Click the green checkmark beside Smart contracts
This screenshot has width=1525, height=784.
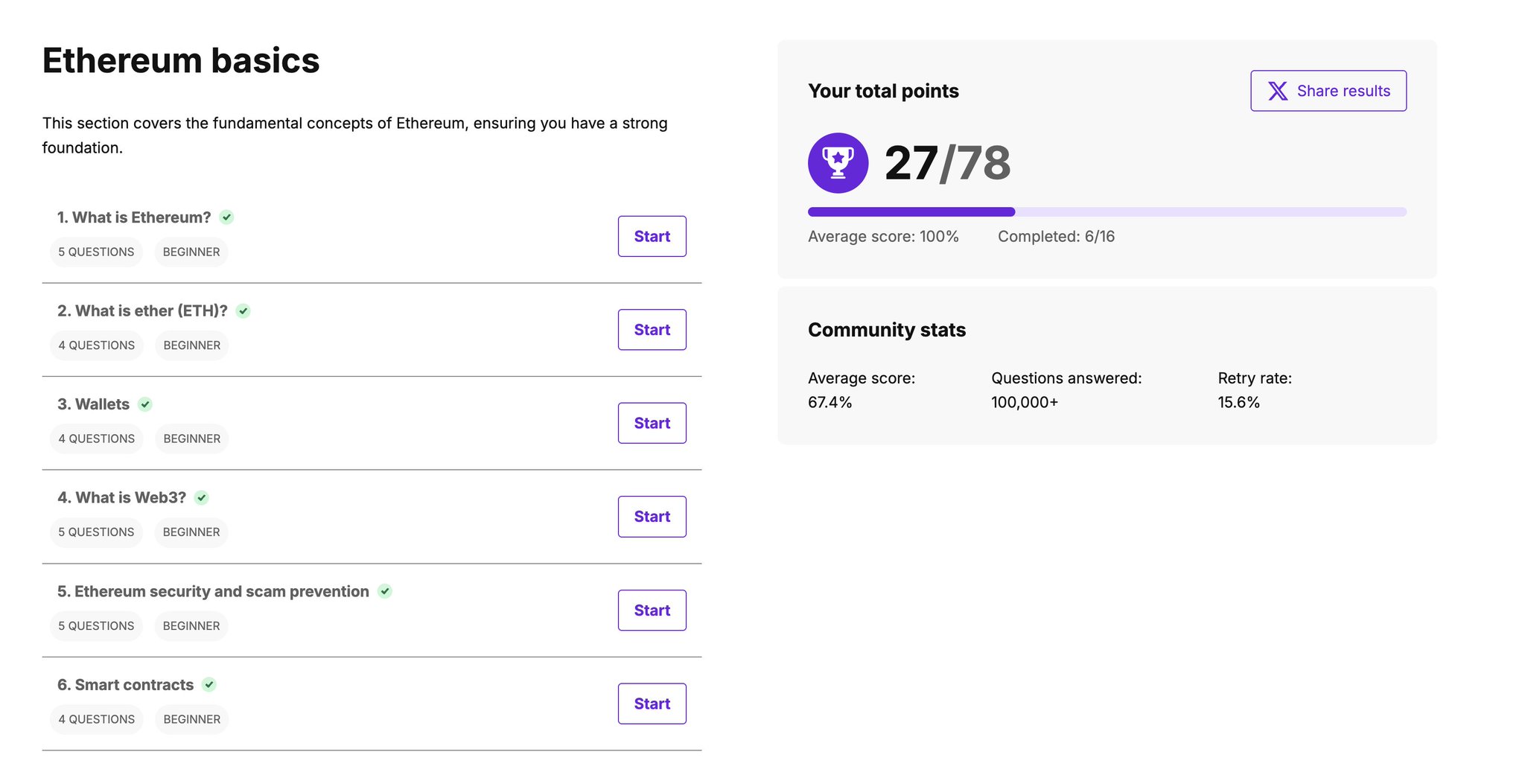click(x=209, y=685)
